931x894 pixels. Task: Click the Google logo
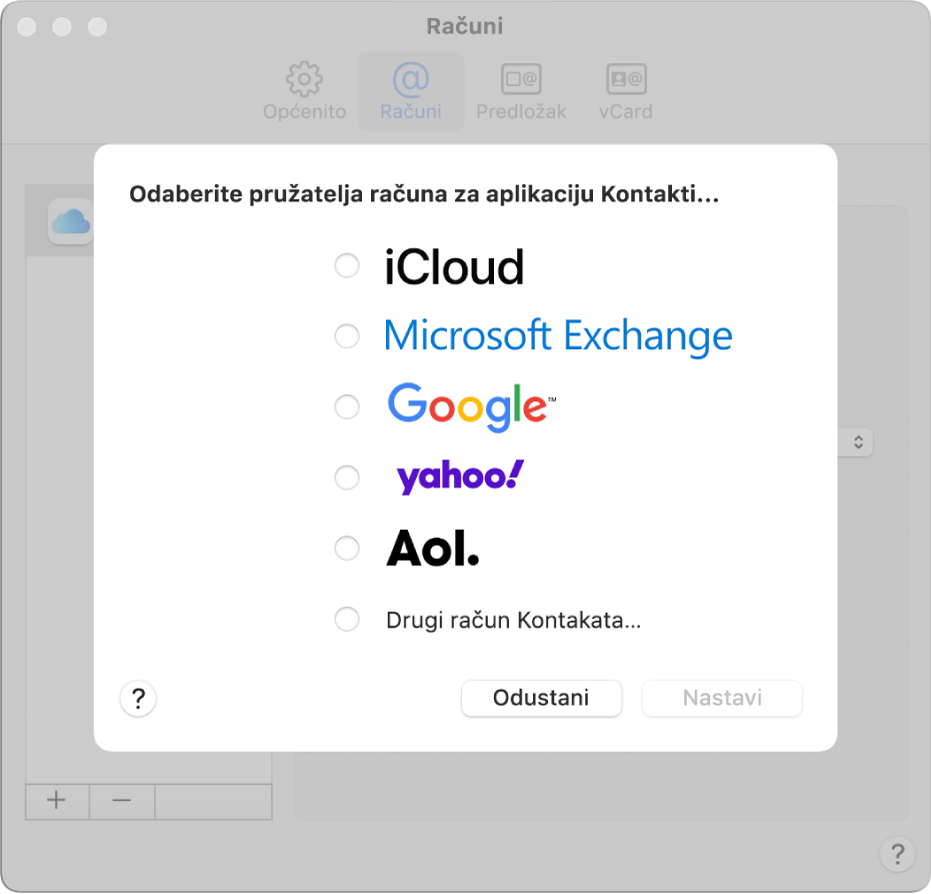[471, 407]
